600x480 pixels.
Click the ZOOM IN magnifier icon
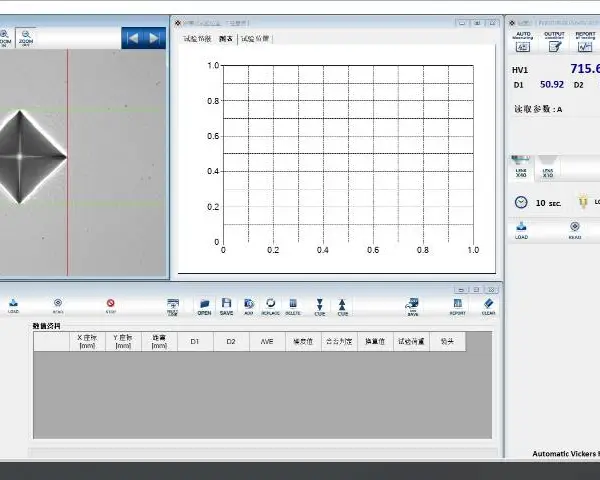pos(5,38)
